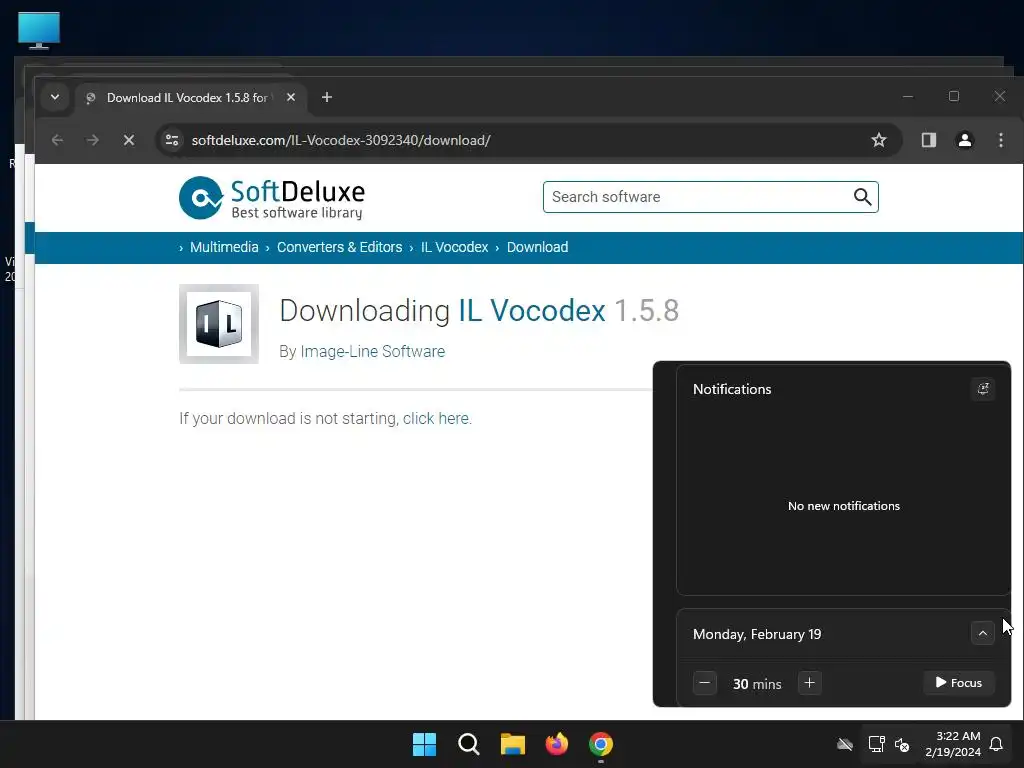Screen dimensions: 1024x768
Task: Toggle notification bell in taskbar
Action: click(x=996, y=744)
